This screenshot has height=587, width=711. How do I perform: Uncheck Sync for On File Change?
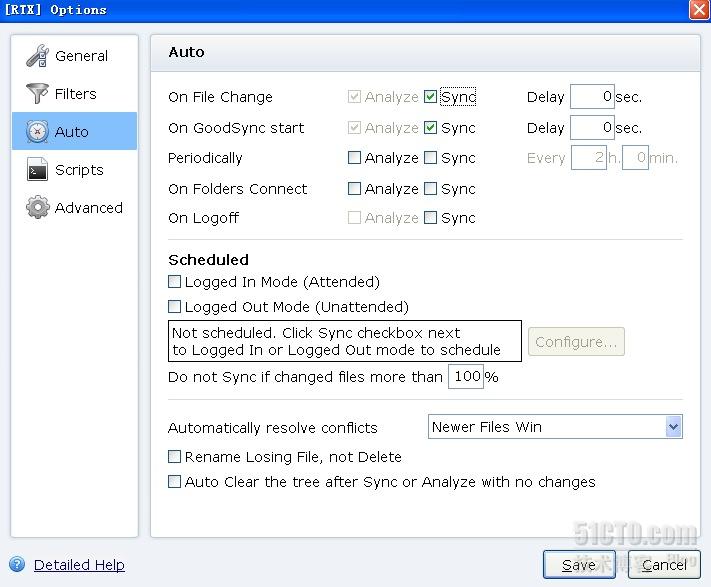coord(430,97)
